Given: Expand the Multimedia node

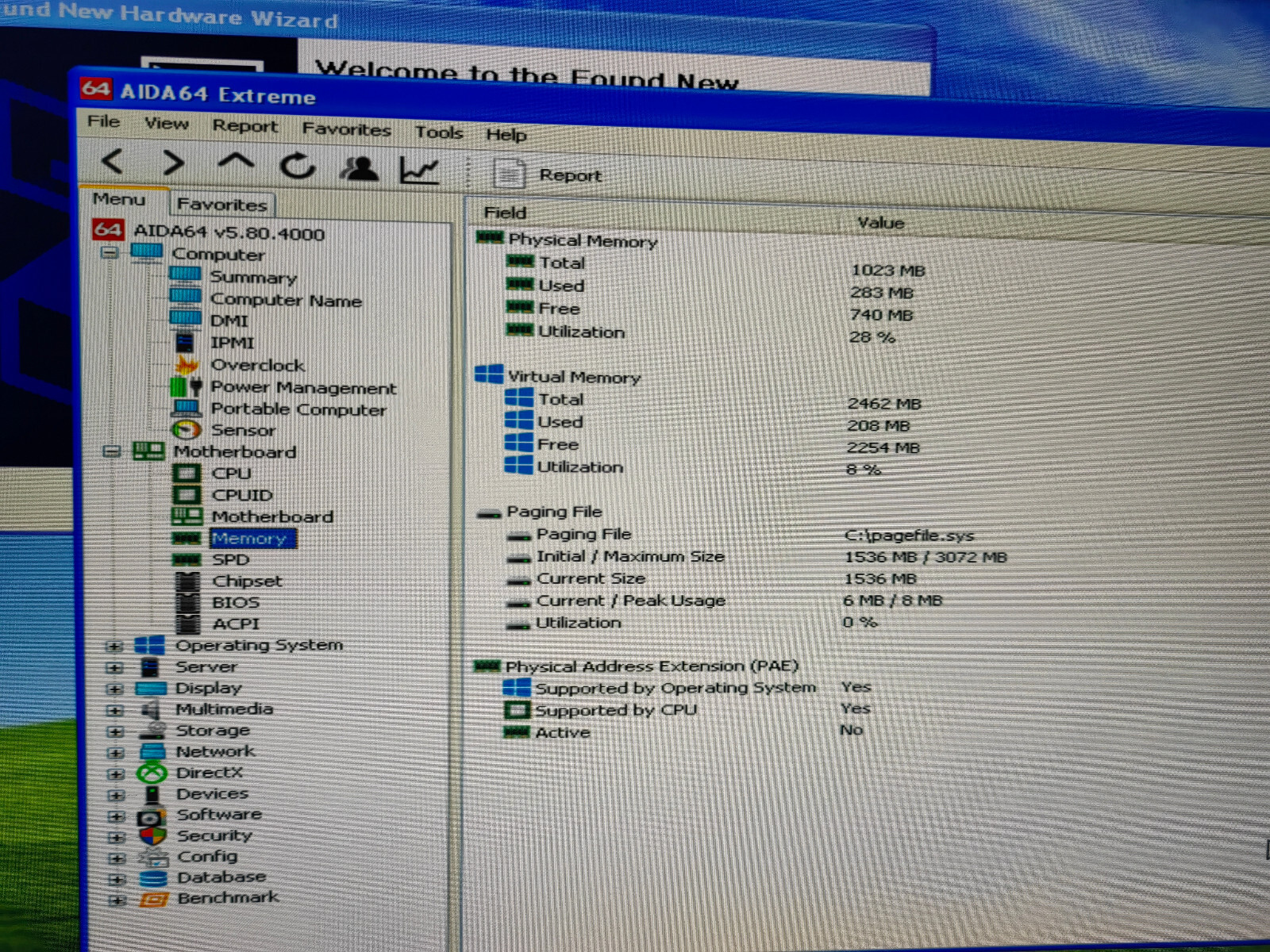Looking at the screenshot, I should [x=115, y=711].
